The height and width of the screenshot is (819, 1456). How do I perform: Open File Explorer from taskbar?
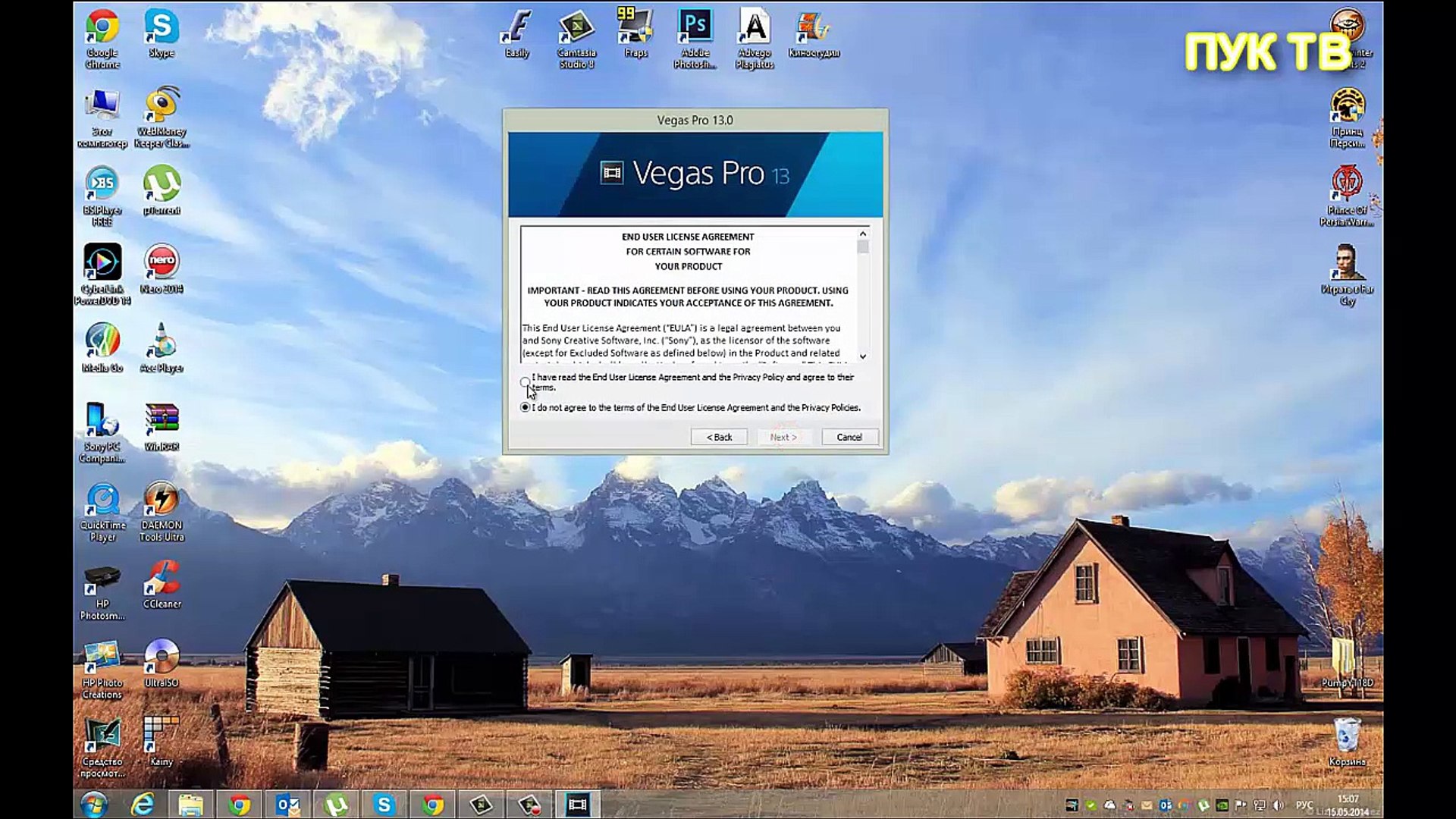pos(190,805)
